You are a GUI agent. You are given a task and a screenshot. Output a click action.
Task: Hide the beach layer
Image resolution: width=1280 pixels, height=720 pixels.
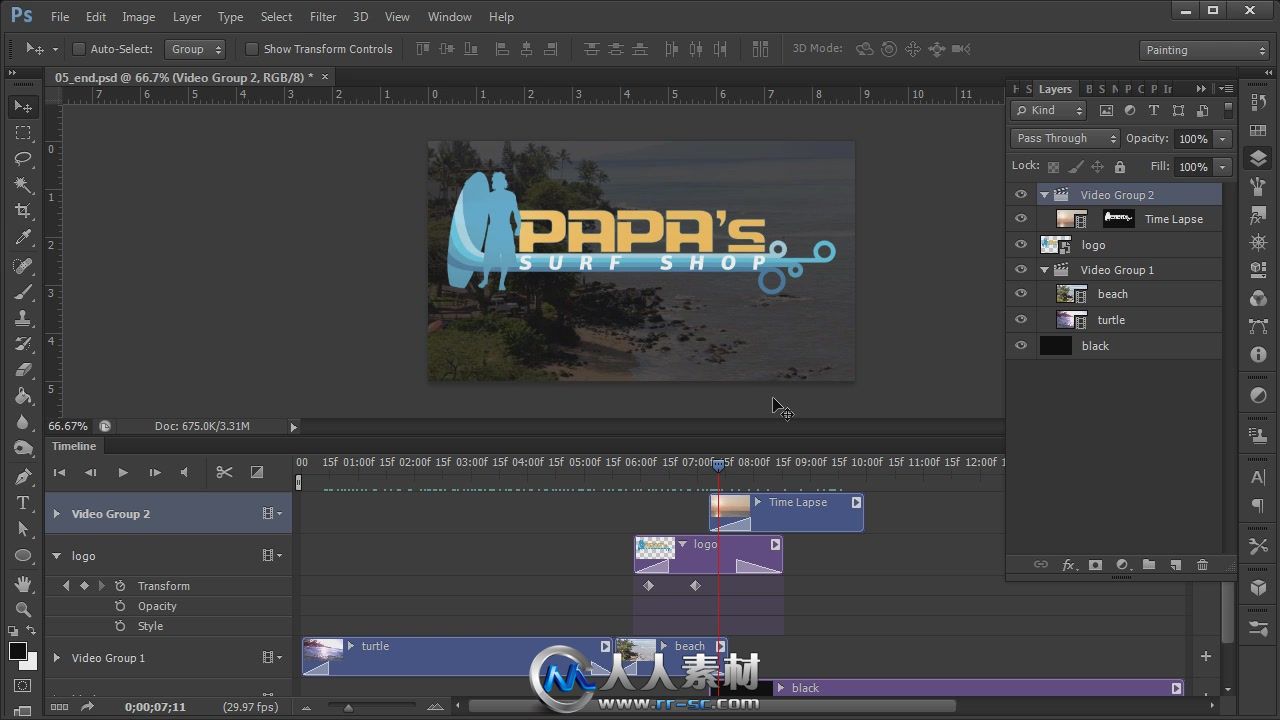[1021, 294]
